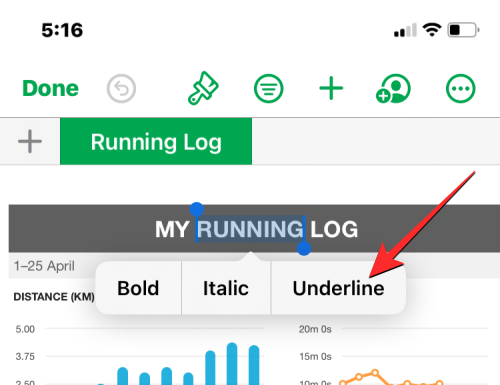Tap the Done button
This screenshot has height=385, width=500.
coord(50,88)
